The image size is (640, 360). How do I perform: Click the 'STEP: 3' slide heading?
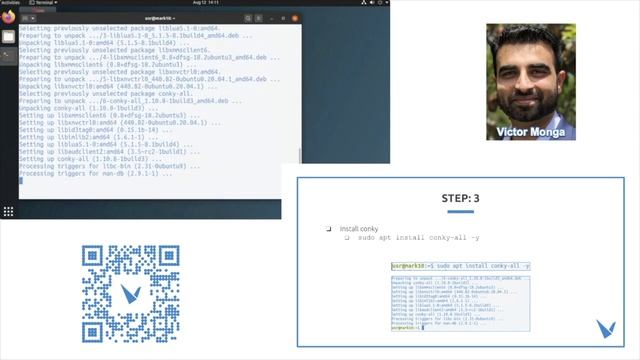pyautogui.click(x=460, y=198)
